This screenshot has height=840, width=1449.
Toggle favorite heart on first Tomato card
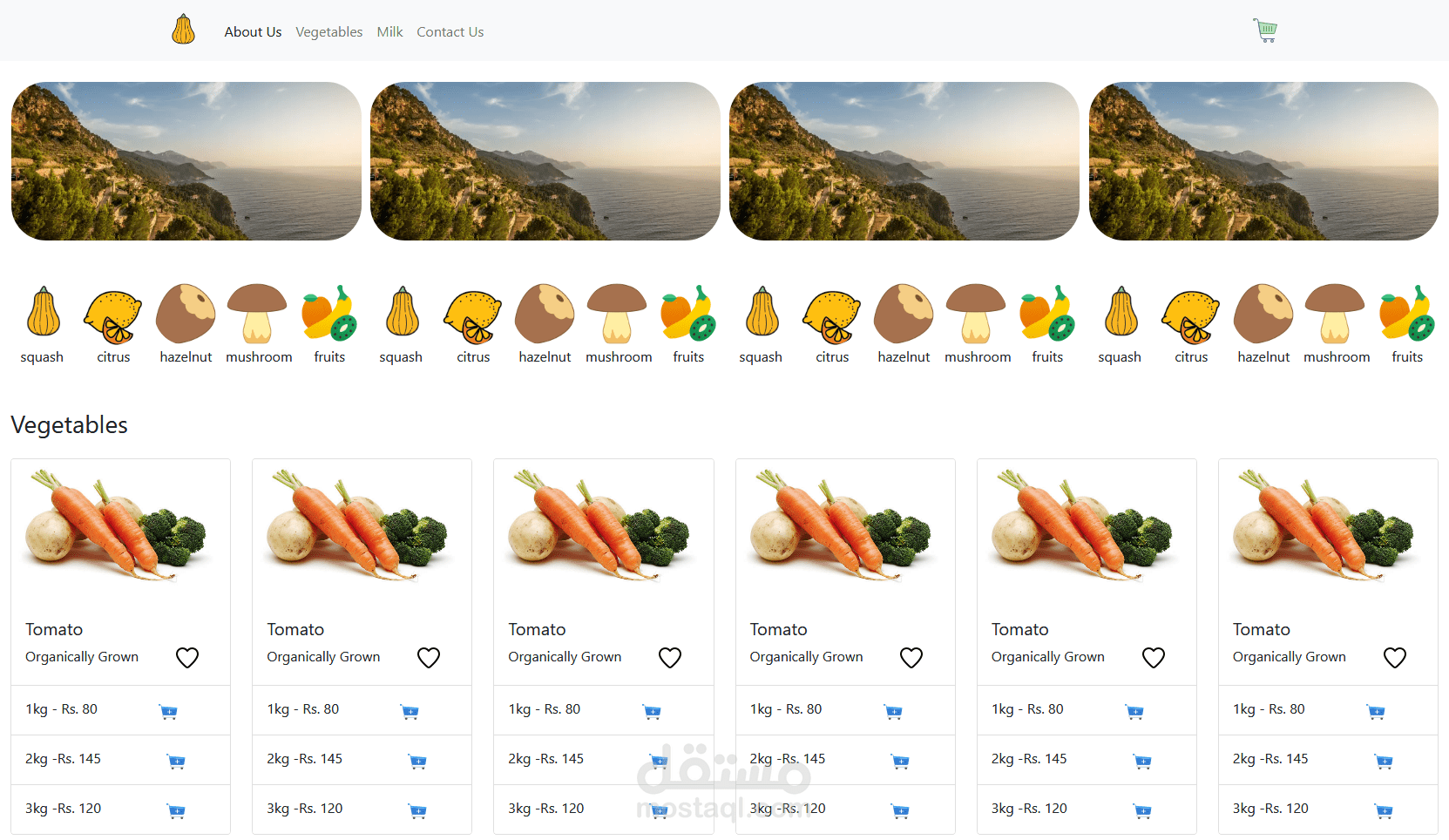pos(187,657)
